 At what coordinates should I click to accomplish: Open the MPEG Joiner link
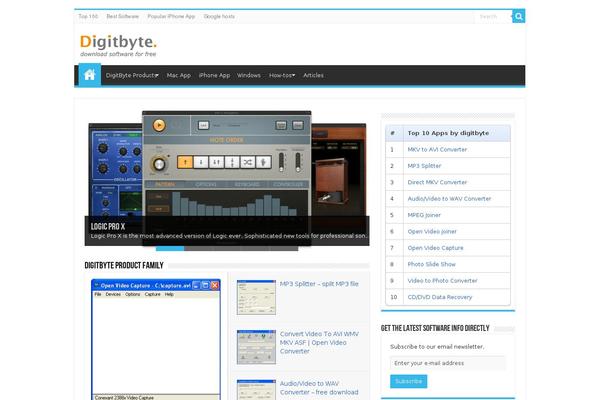424,216
